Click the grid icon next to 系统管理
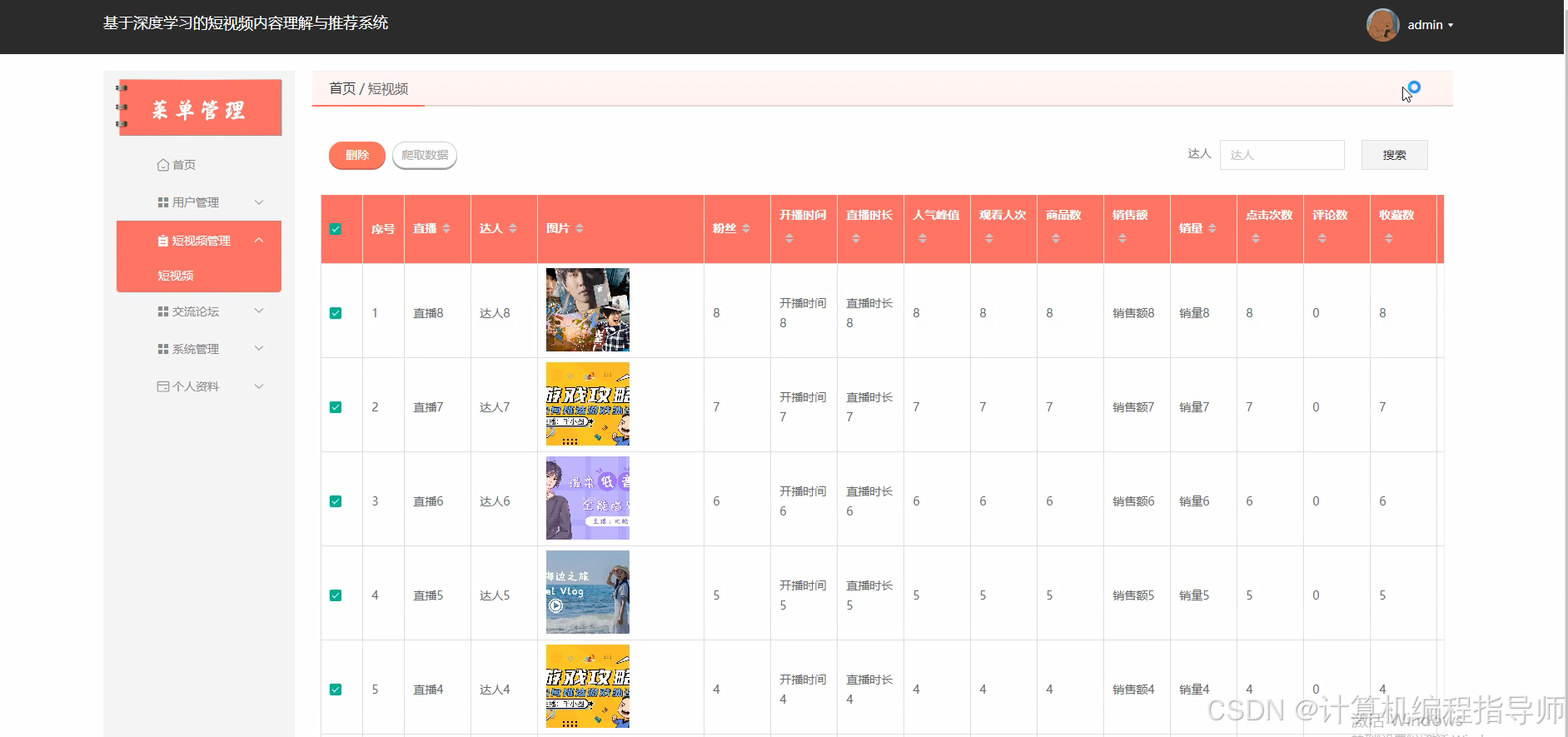This screenshot has height=737, width=1568. tap(163, 349)
